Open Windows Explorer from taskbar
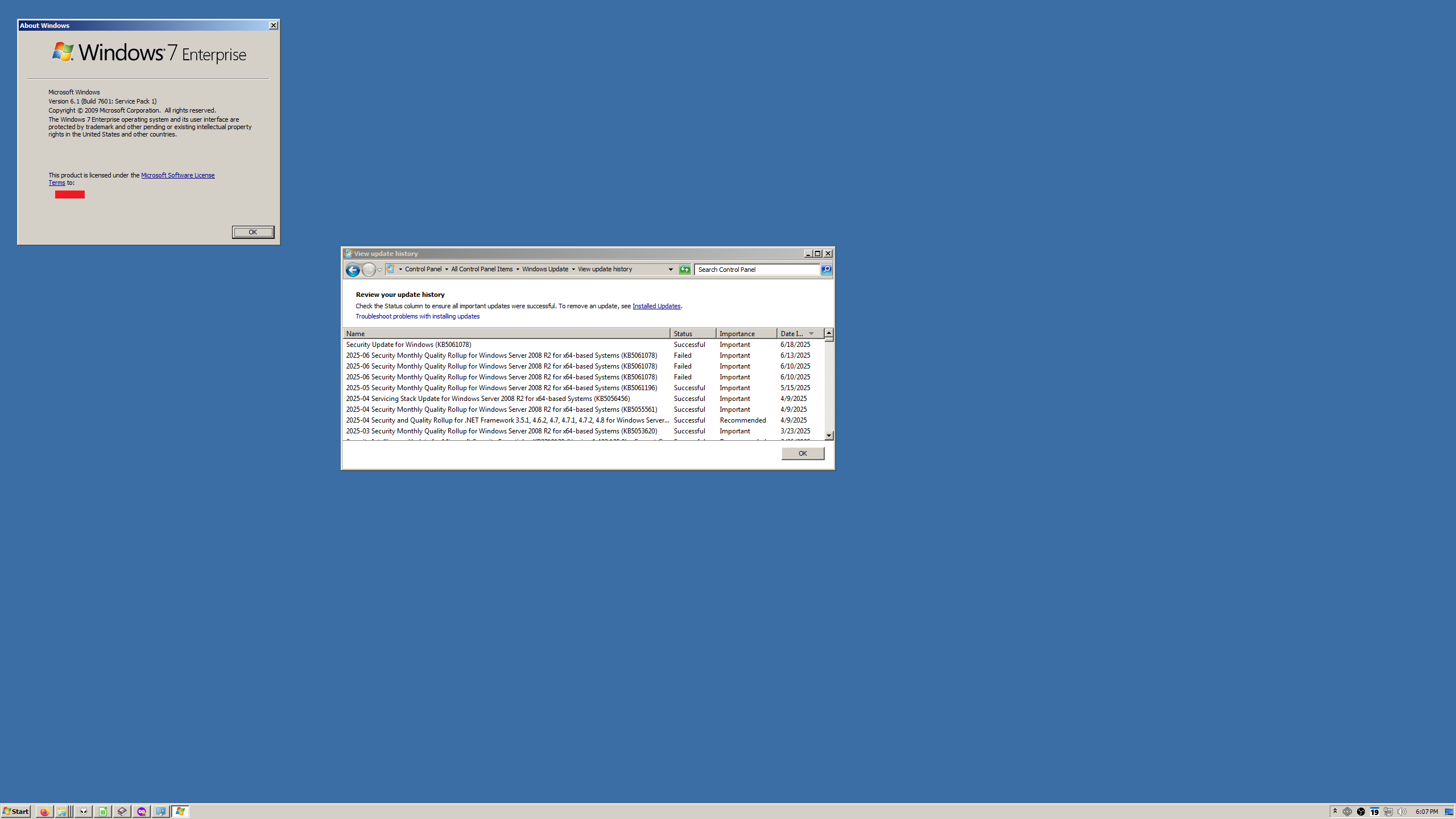The image size is (1456, 819). pos(62,812)
